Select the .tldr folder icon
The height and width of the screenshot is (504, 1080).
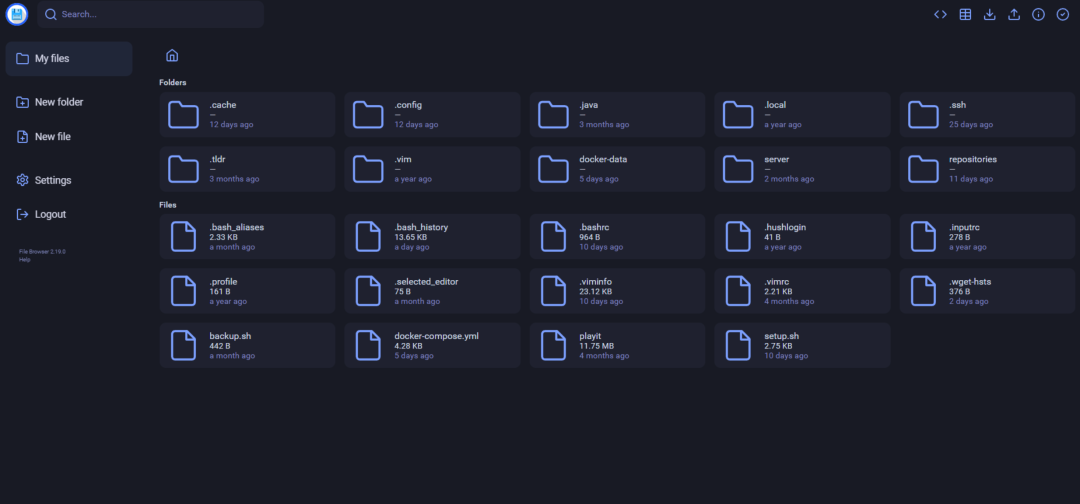click(x=183, y=169)
